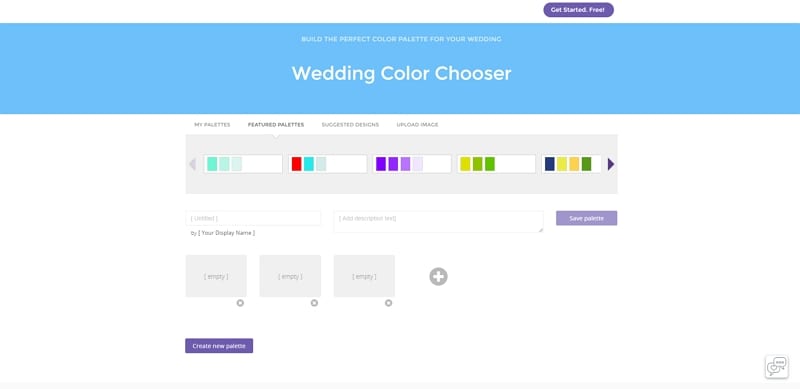Click the orange color swatch
The image size is (800, 389).
[574, 164]
